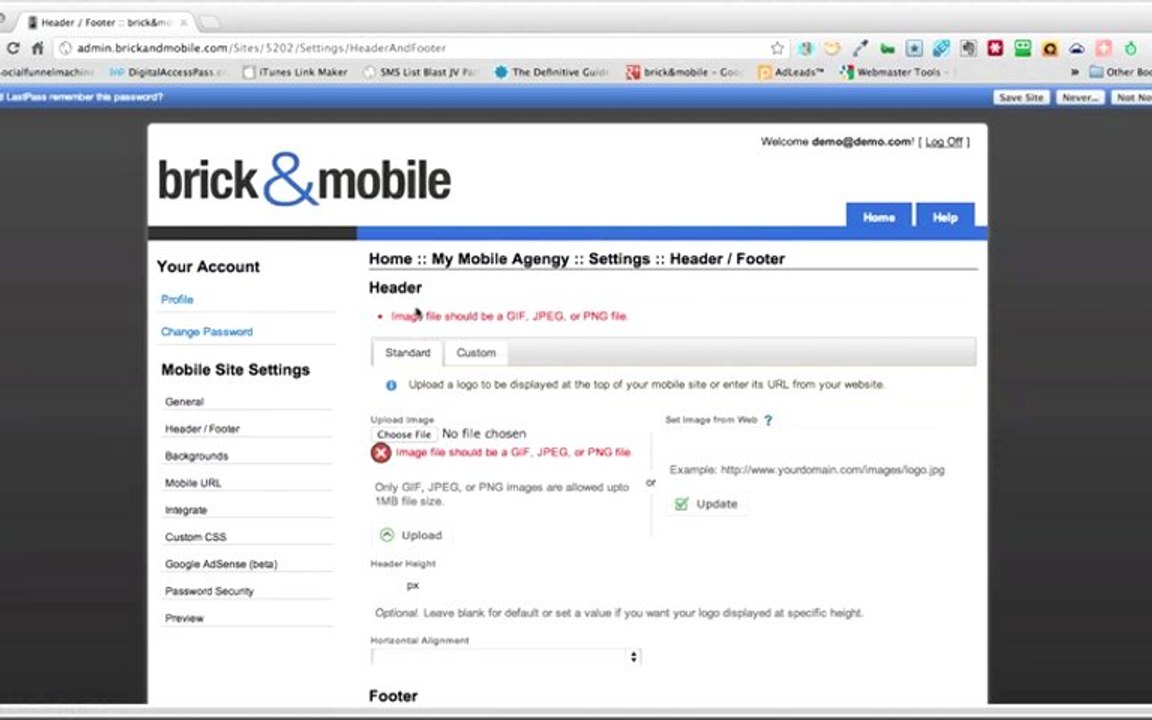The image size is (1152, 720).
Task: Open the Evernote elephant extension
Action: [968, 48]
